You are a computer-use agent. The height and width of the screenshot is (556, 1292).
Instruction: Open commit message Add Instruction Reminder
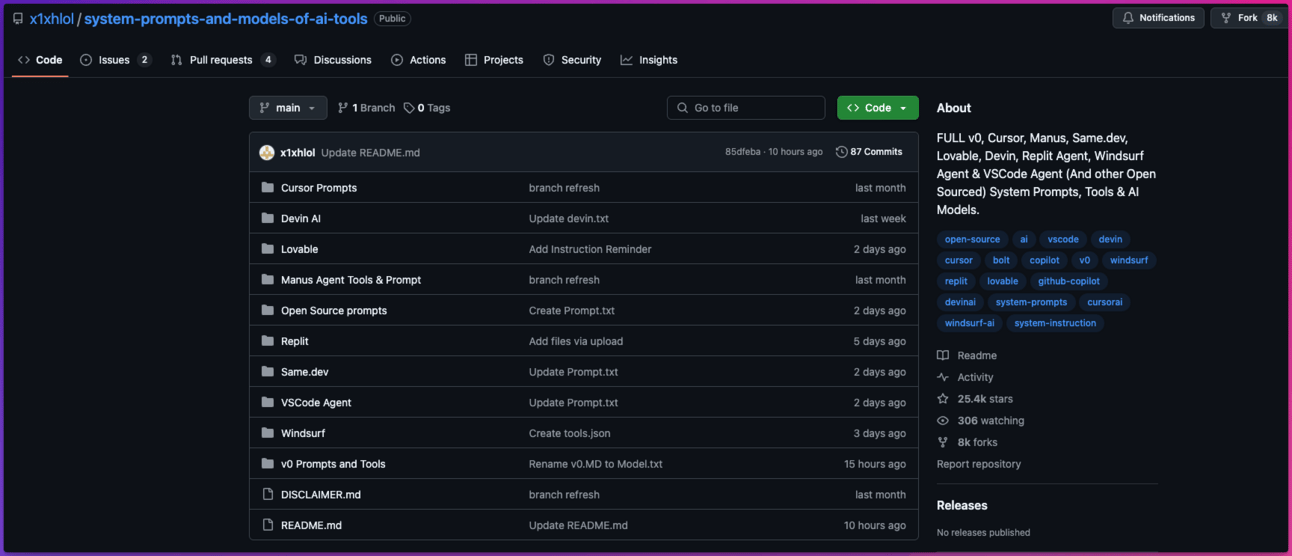[590, 249]
